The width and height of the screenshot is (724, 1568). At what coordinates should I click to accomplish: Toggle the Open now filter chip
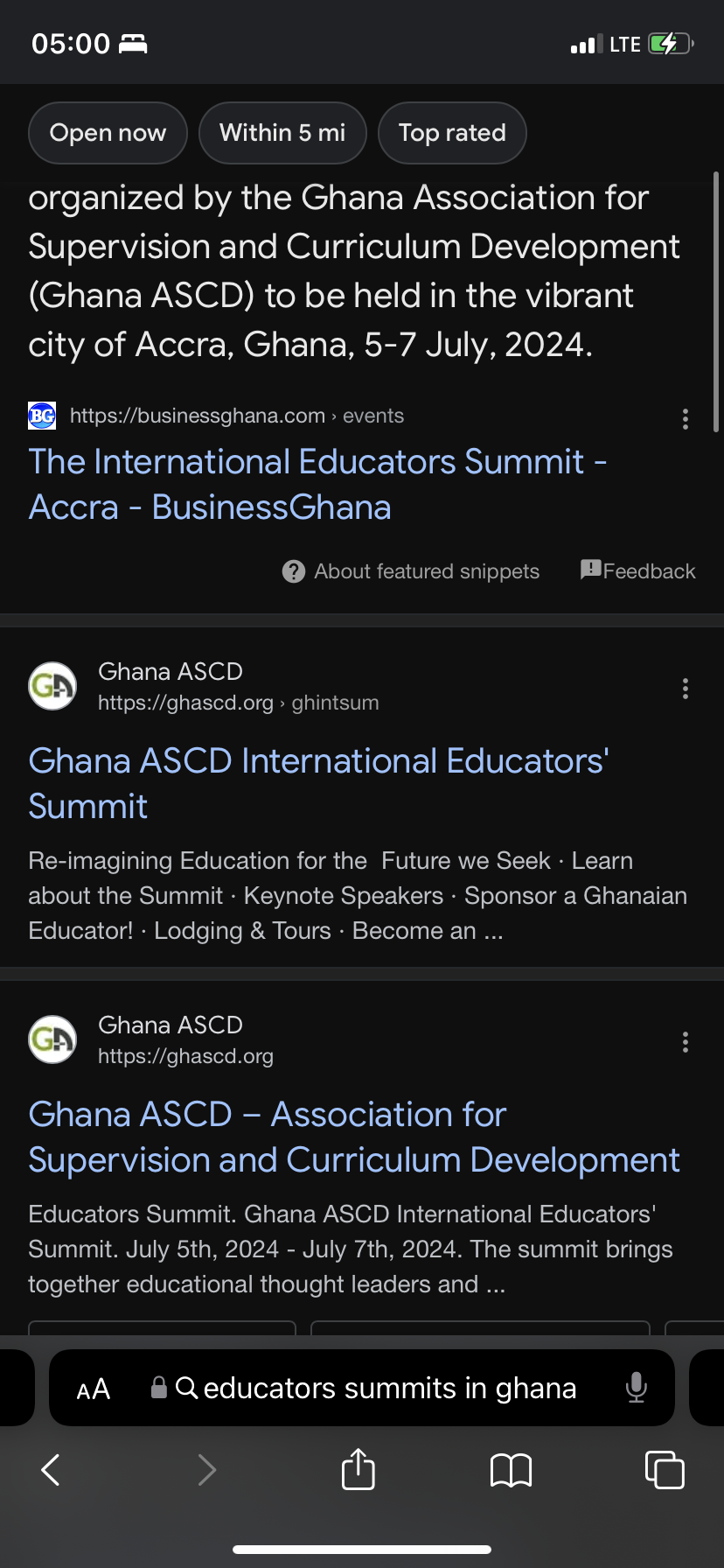[108, 133]
